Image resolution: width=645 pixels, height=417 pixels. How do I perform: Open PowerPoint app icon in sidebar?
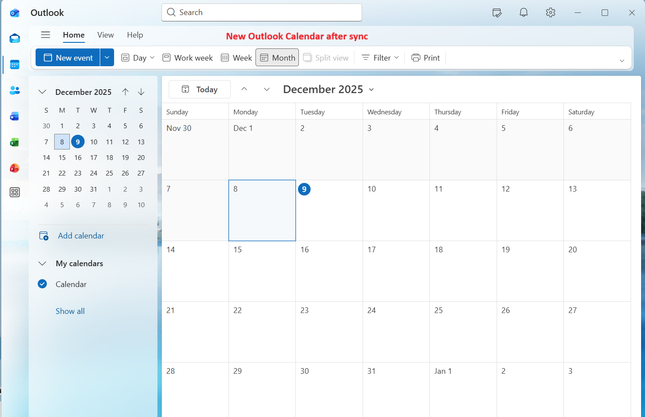click(15, 168)
